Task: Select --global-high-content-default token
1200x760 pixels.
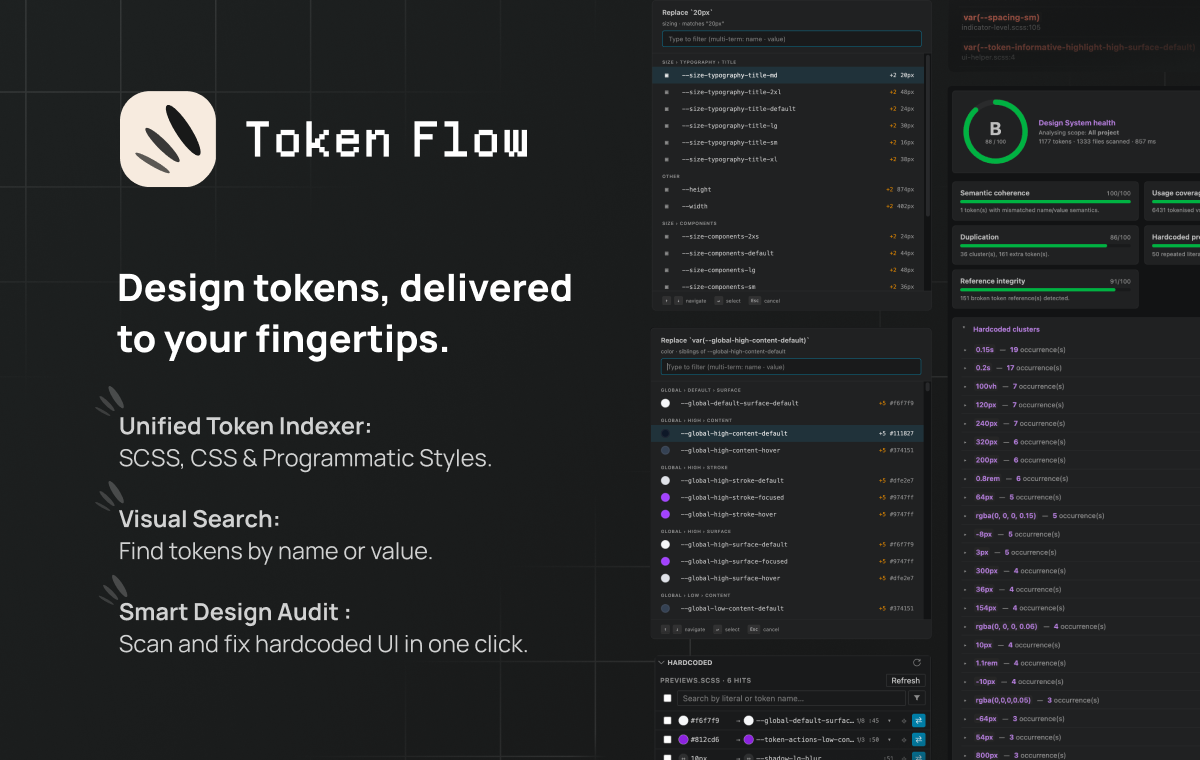Action: (788, 433)
